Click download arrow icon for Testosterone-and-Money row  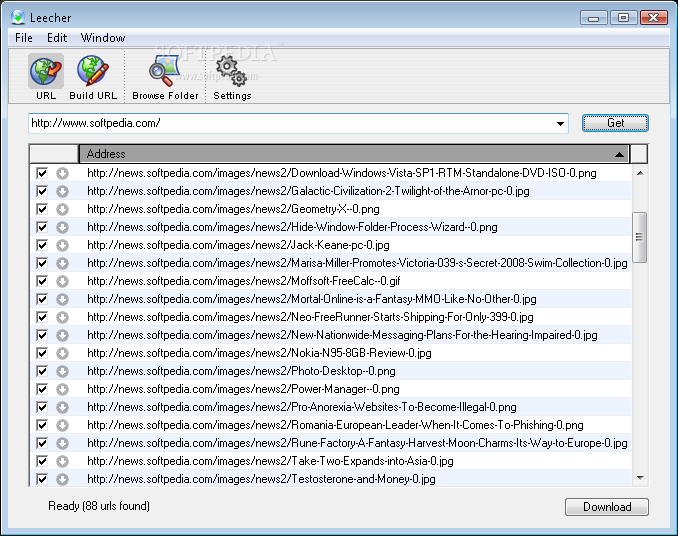click(x=62, y=479)
